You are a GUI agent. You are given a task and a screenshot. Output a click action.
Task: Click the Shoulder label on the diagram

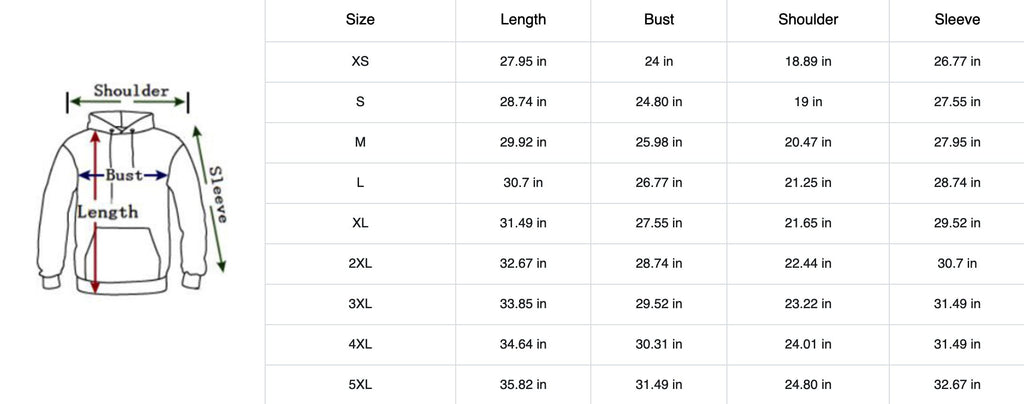(x=131, y=91)
